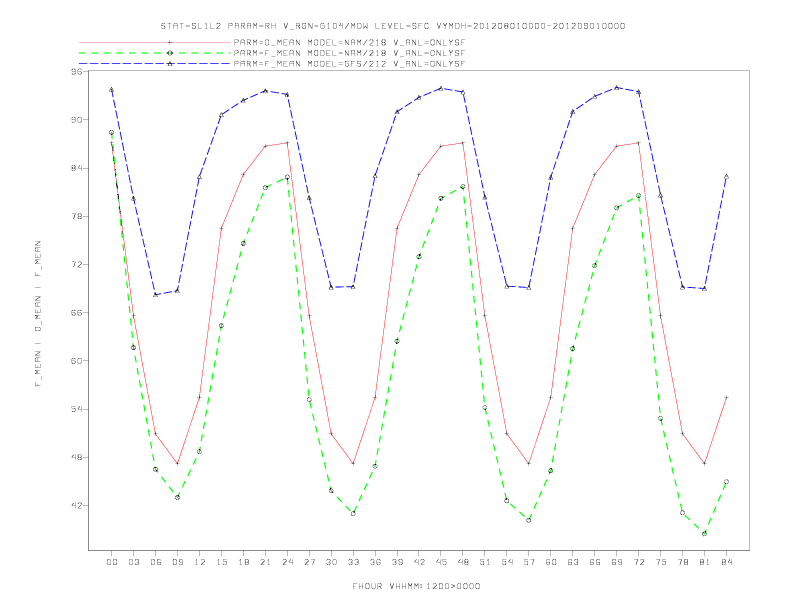Click x-axis forecast hour label 24
Image resolution: width=792 pixels, height=612 pixels.
click(287, 562)
